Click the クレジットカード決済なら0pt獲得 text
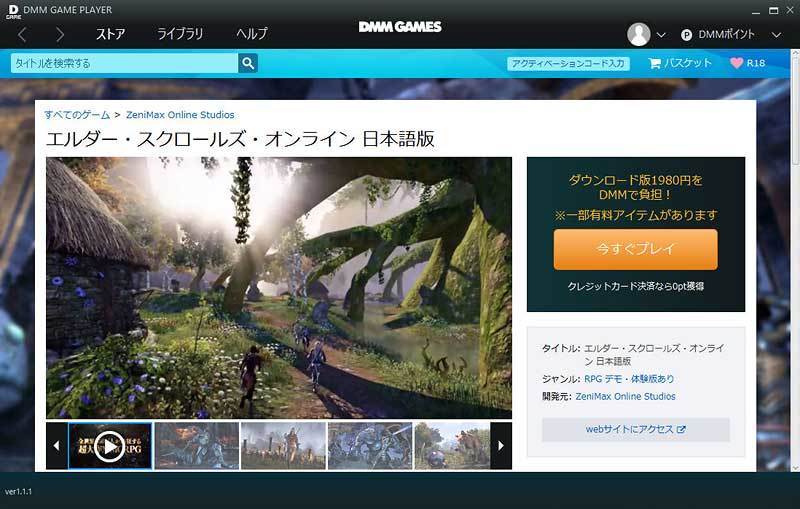Image resolution: width=800 pixels, height=509 pixels. 636,286
